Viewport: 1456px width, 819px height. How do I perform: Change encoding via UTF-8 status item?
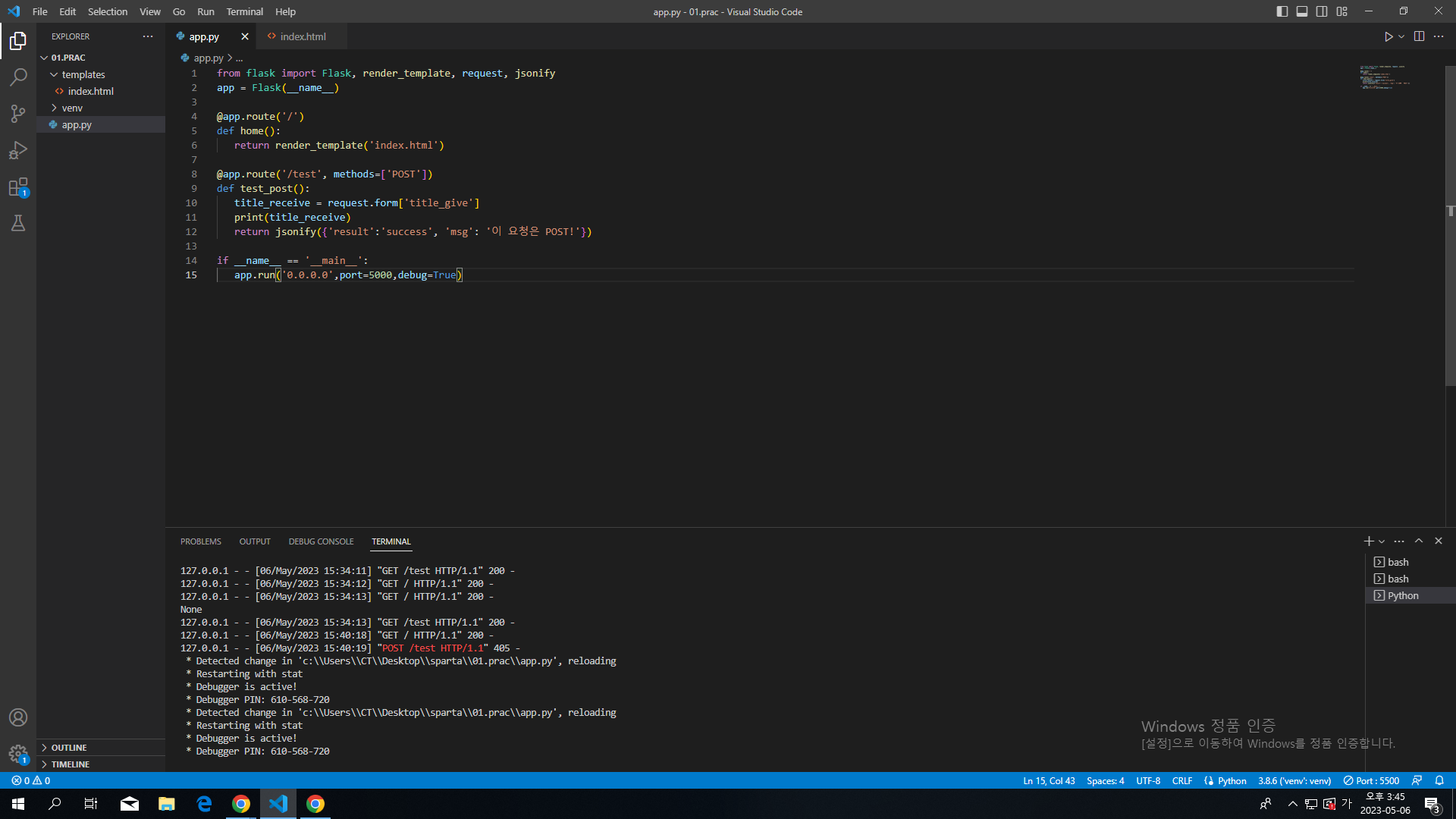pos(1148,780)
